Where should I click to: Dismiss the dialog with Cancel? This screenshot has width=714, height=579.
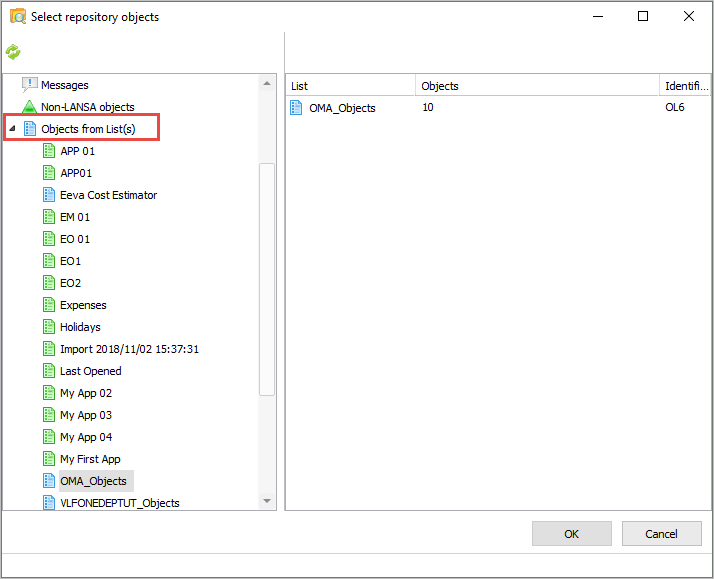661,533
